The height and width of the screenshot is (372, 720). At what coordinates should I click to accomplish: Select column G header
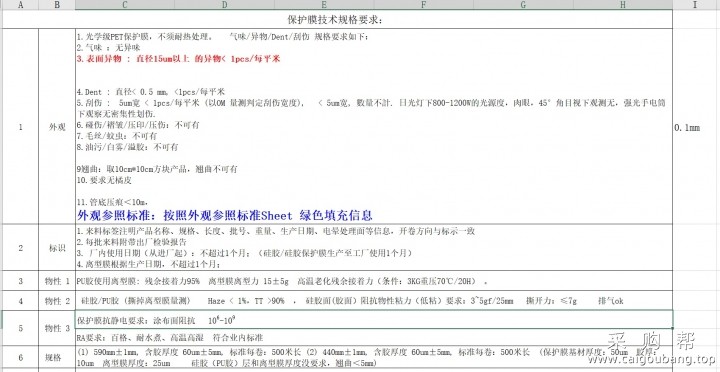523,5
